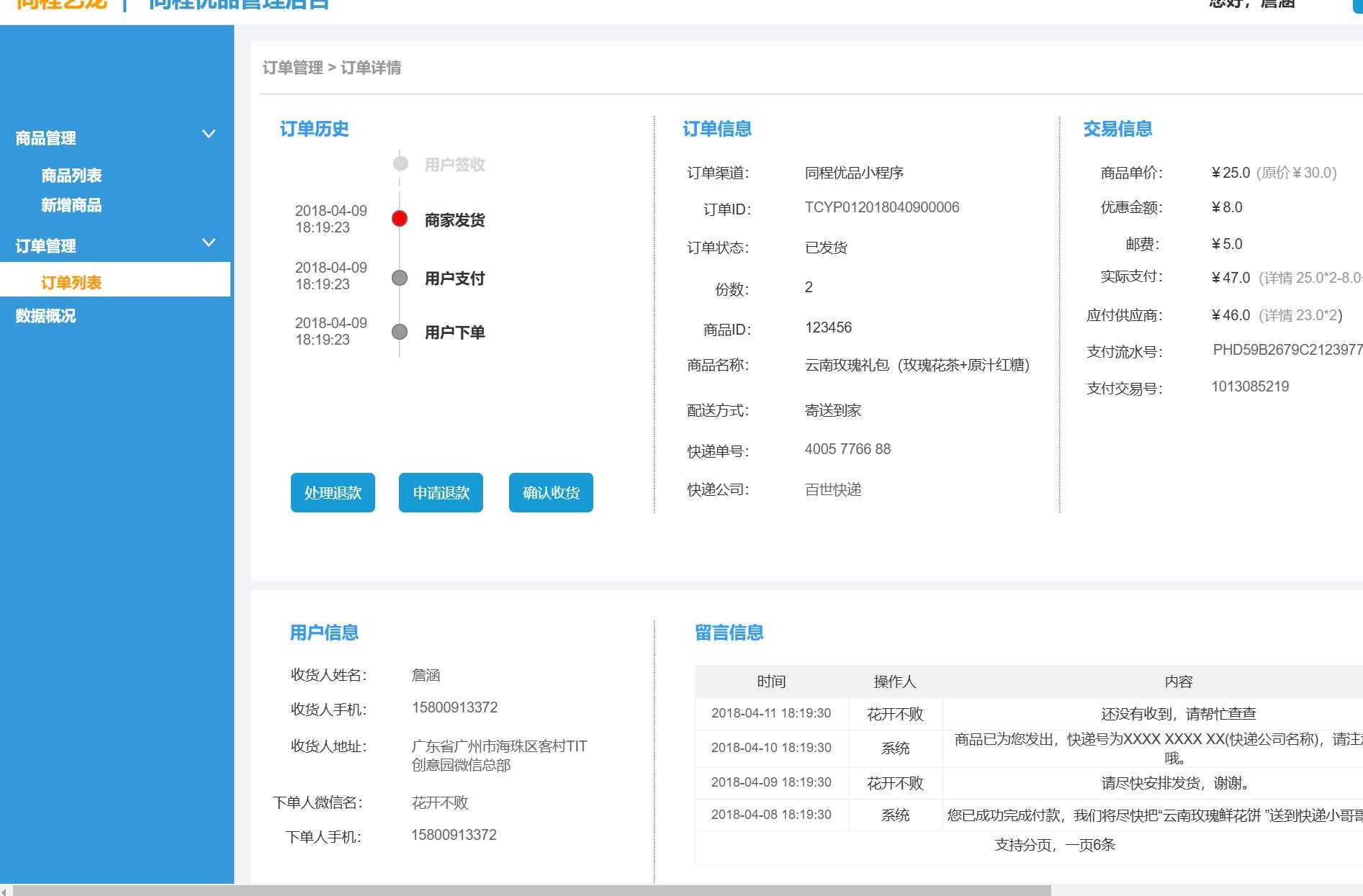Collapse the 订单管理 sidebar menu
The width and height of the screenshot is (1363, 896).
(x=209, y=241)
